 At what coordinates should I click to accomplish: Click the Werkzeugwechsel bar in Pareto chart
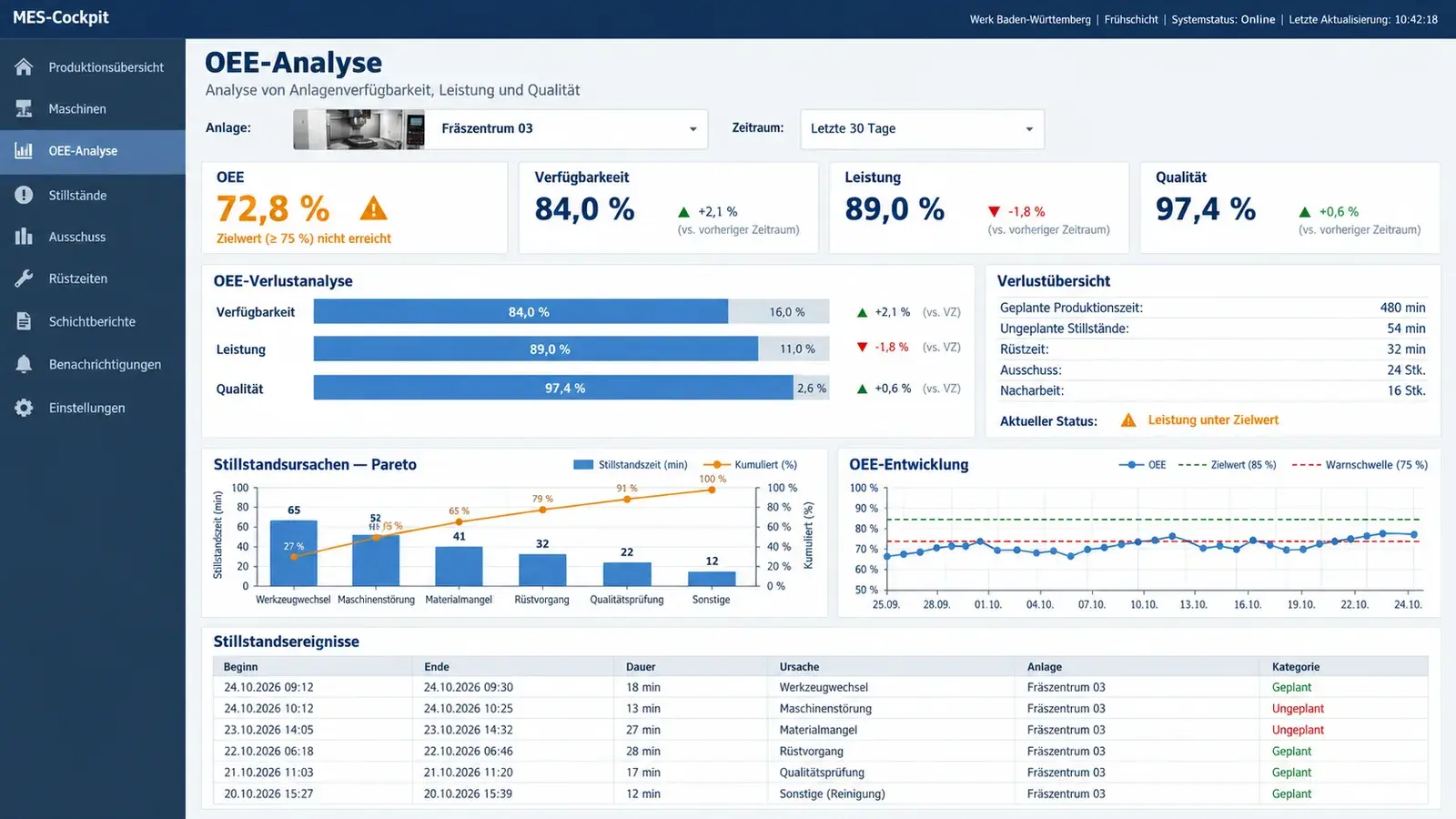(293, 553)
